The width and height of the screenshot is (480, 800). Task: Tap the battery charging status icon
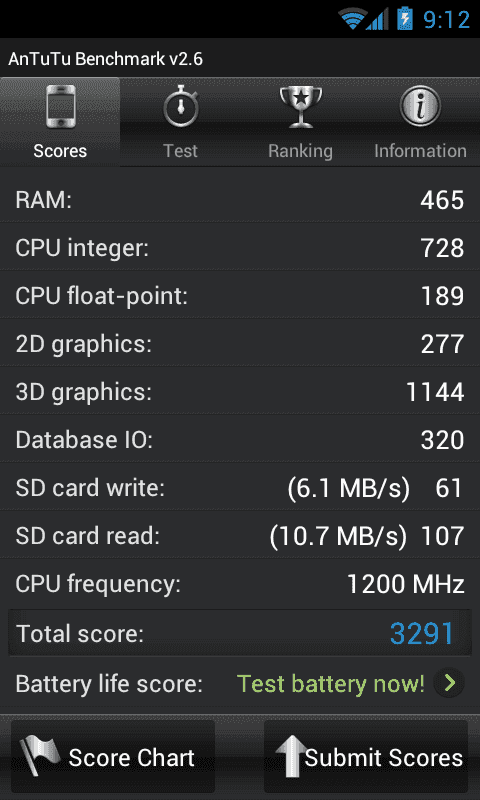point(405,18)
